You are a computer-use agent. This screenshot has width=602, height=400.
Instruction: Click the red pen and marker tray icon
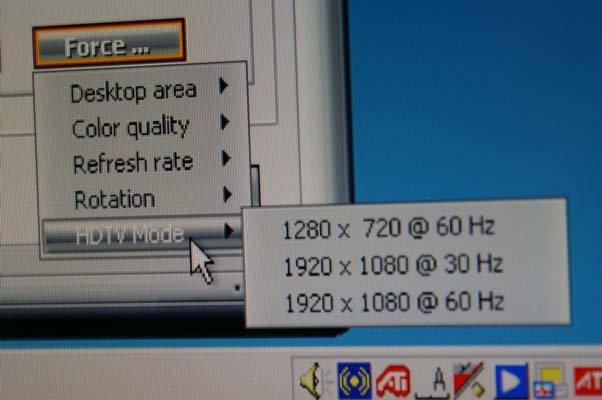coord(469,380)
